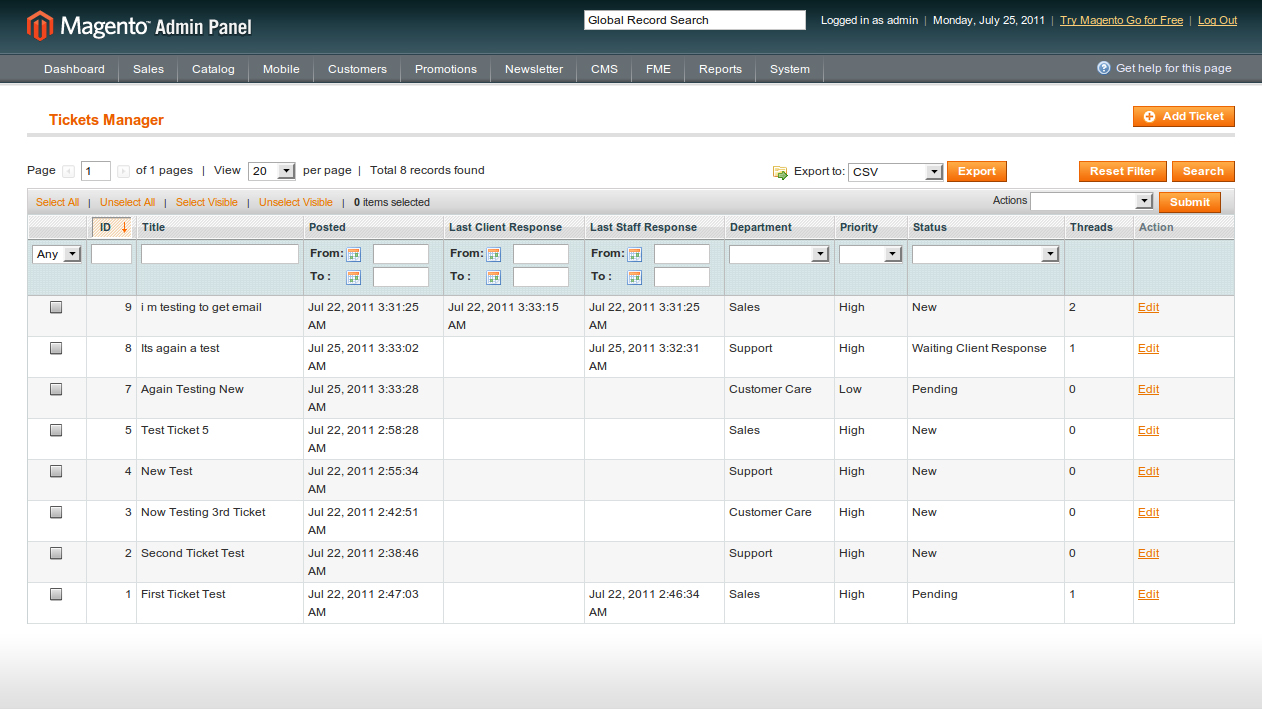Check the box for ticket 9
Viewport: 1262px width, 709px height.
(56, 308)
